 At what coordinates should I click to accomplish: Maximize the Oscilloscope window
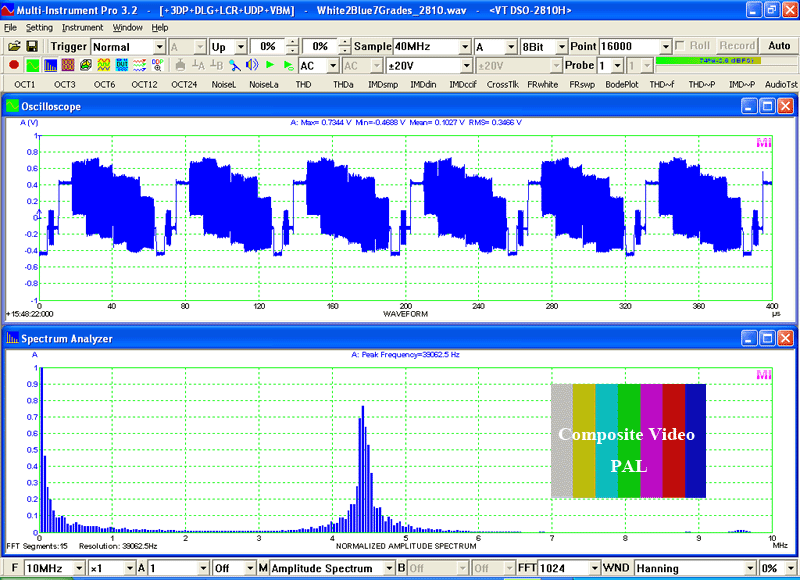point(767,106)
